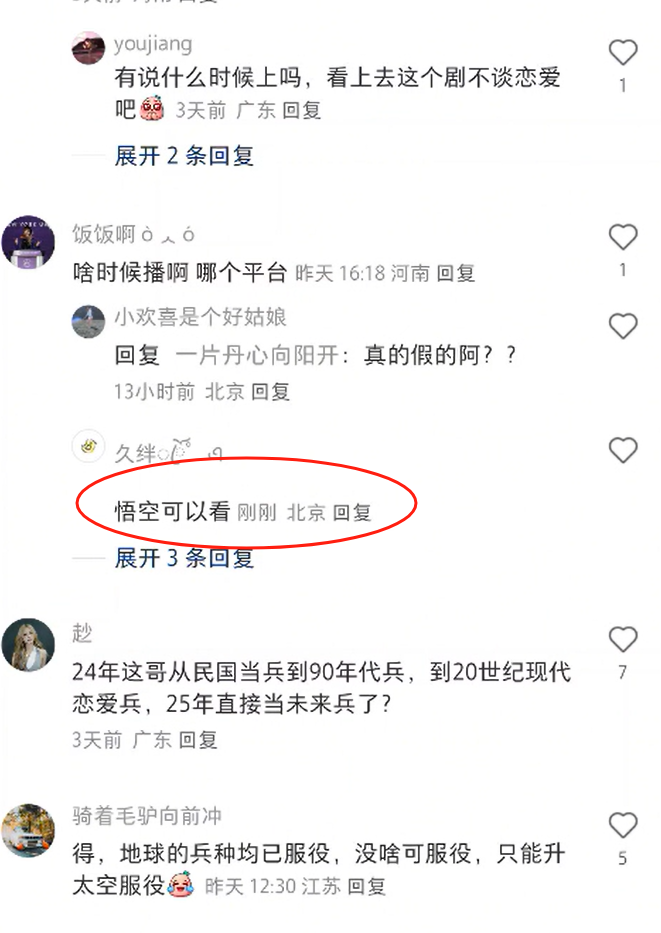View 小欢喜是个好姑娘's avatar
Screen dimensions: 661x933
tap(89, 321)
